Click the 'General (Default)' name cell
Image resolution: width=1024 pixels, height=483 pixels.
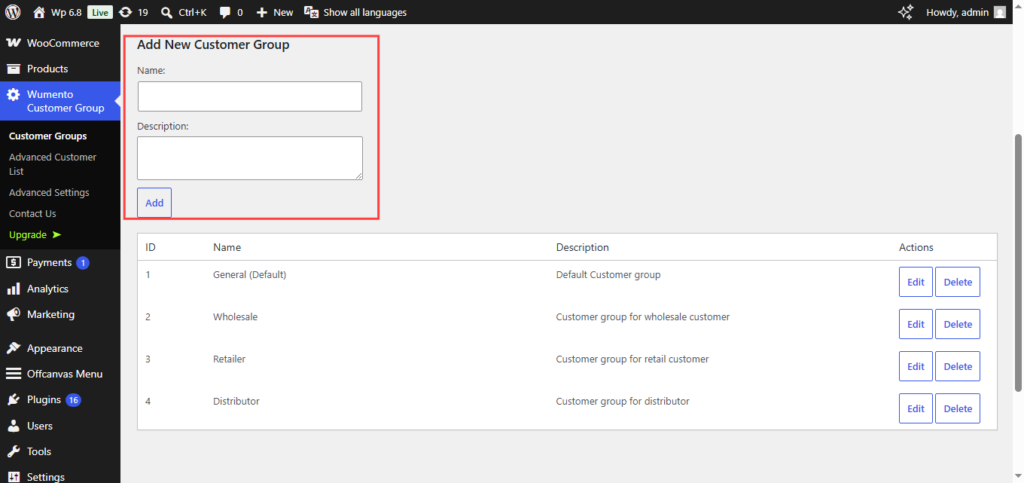(x=250, y=275)
